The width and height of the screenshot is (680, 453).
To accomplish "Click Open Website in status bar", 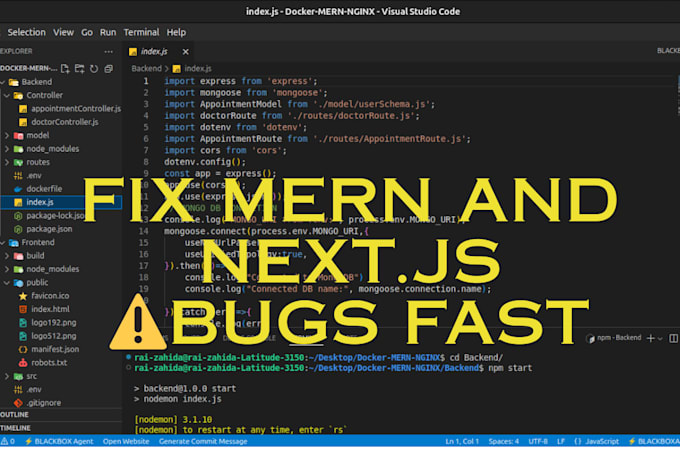I will pyautogui.click(x=126, y=442).
